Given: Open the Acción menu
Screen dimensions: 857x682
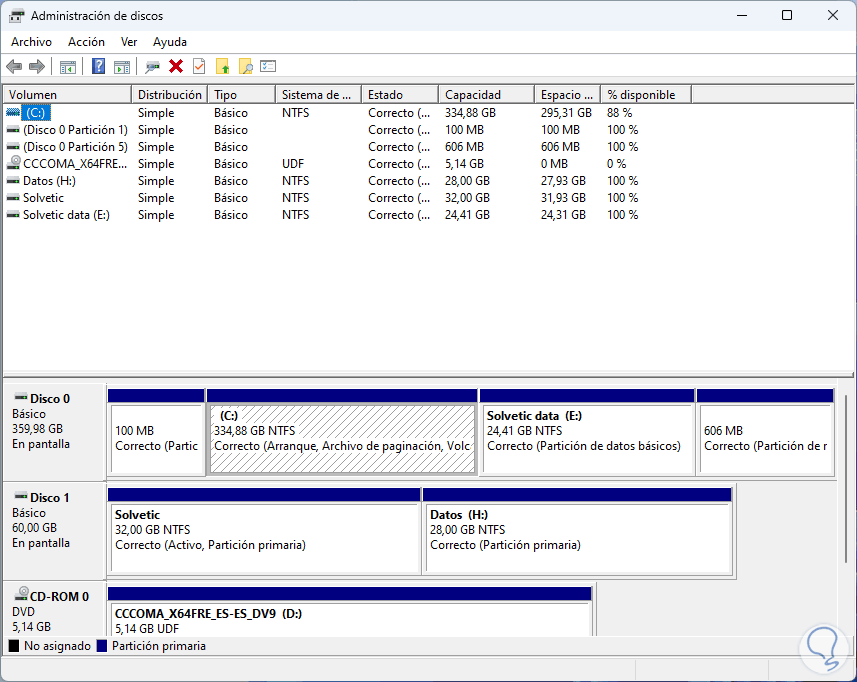Looking at the screenshot, I should click(86, 42).
